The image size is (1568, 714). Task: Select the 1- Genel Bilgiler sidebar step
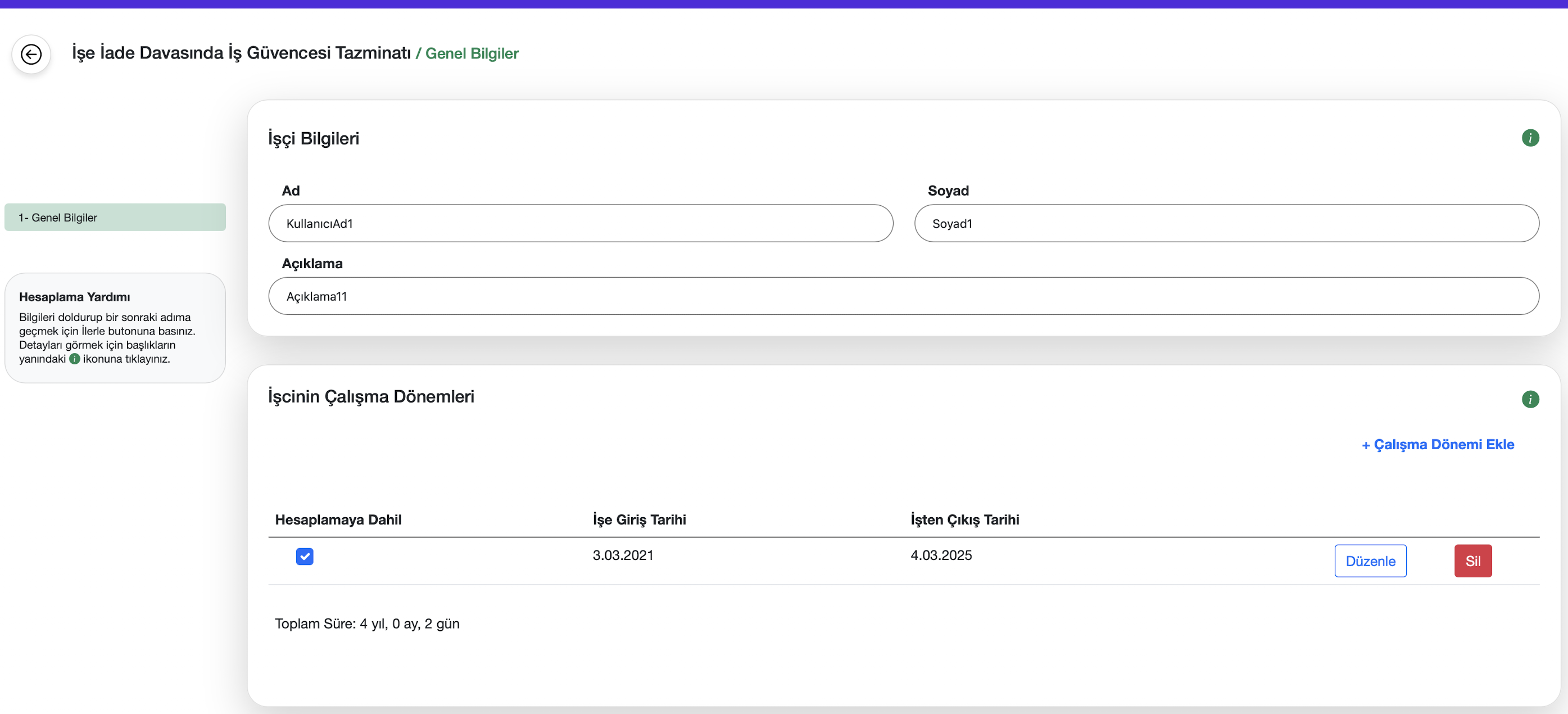(115, 218)
